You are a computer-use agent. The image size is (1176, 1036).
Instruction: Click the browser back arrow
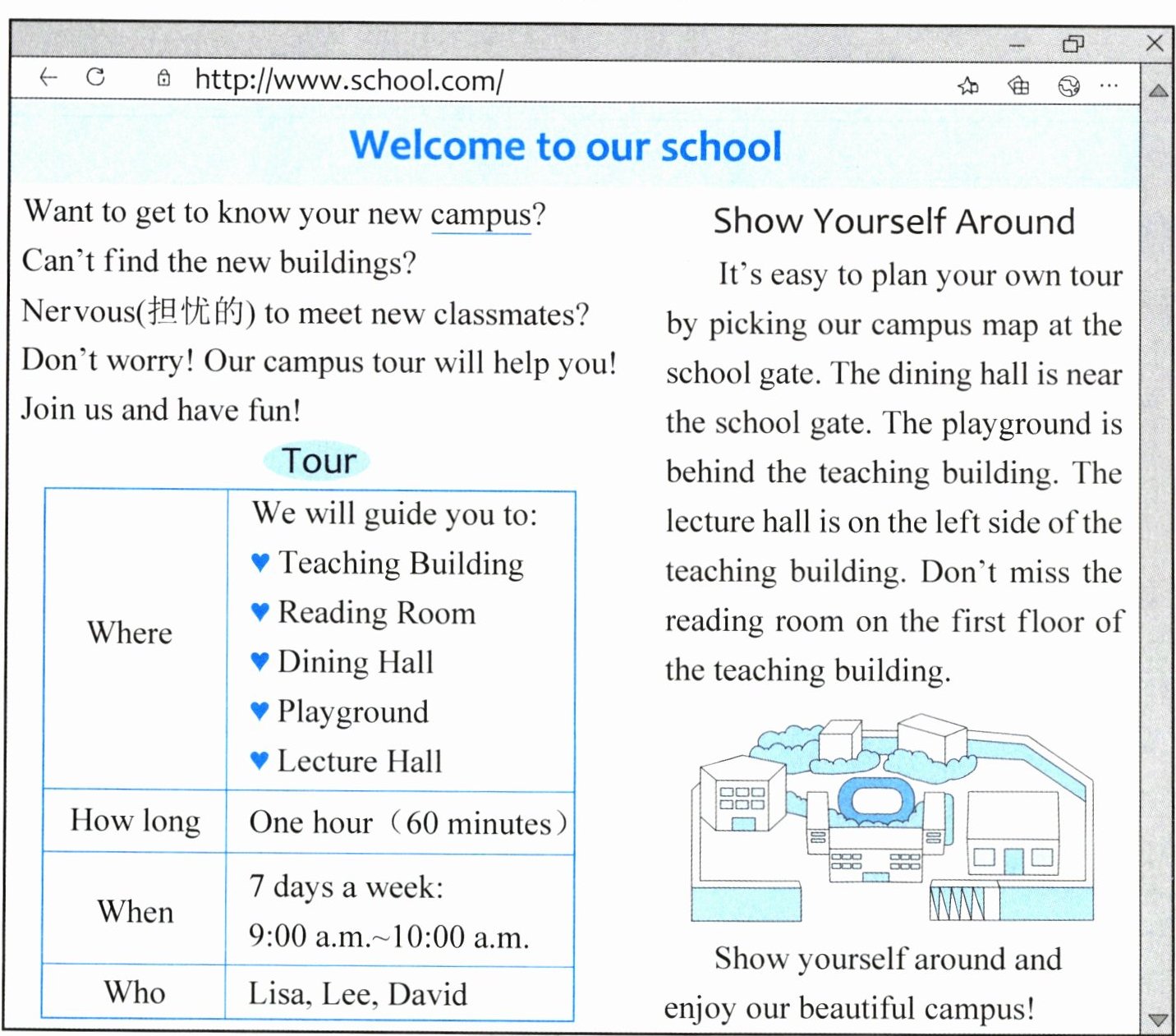coord(48,77)
